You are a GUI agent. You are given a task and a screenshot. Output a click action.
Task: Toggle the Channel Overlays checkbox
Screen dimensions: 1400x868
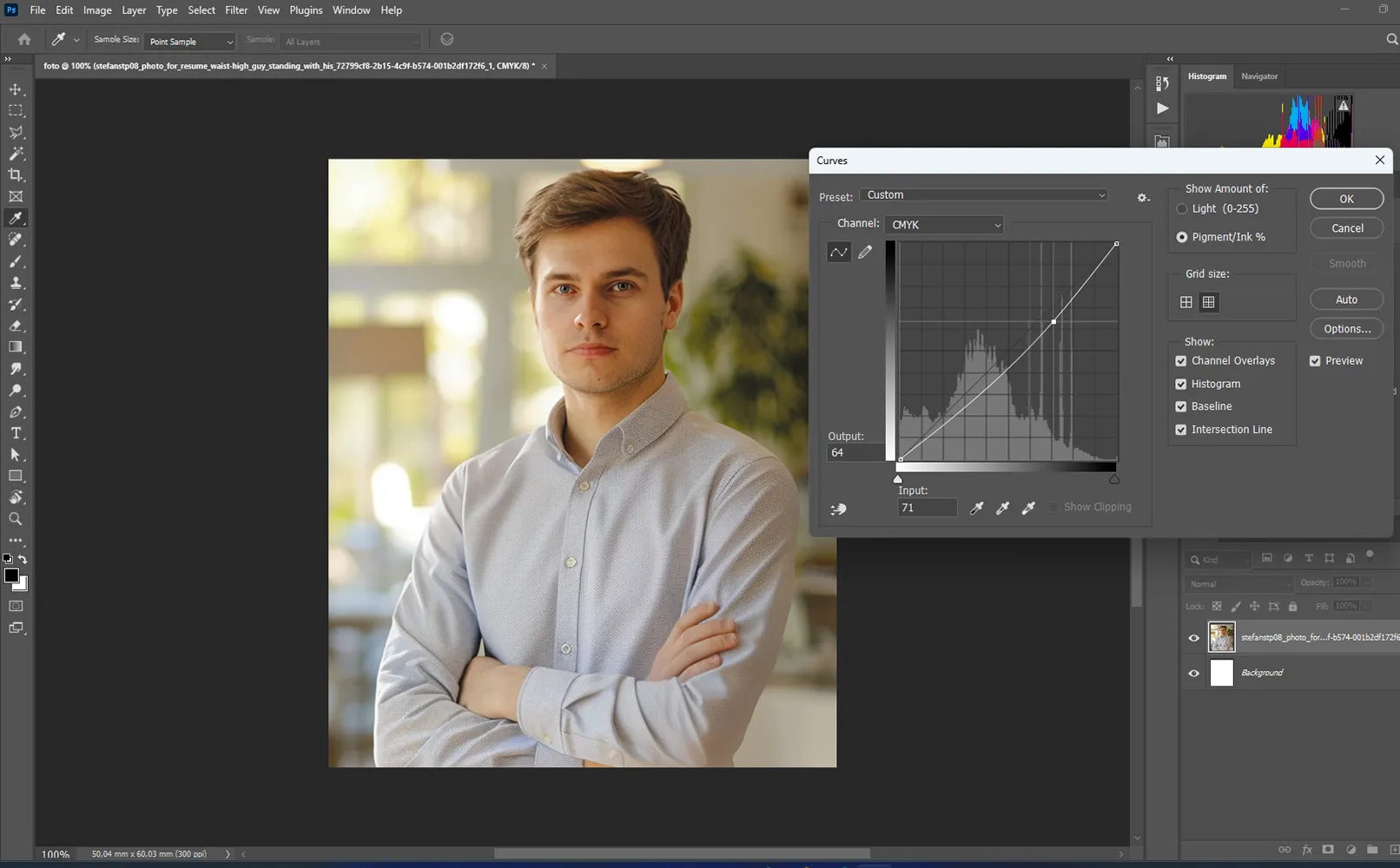[1180, 361]
